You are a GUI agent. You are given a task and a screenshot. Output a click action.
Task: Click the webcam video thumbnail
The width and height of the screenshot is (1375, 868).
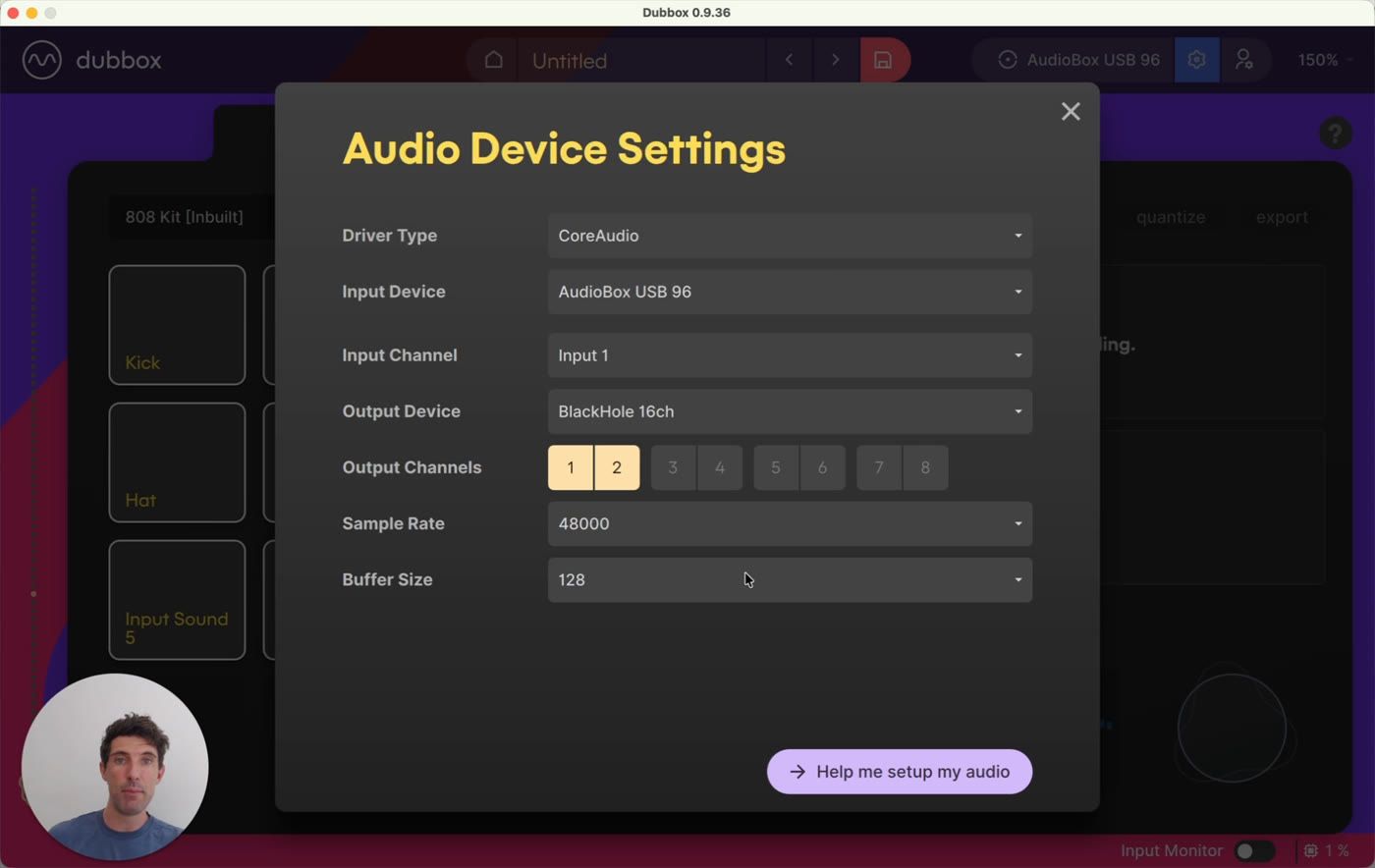pos(115,766)
